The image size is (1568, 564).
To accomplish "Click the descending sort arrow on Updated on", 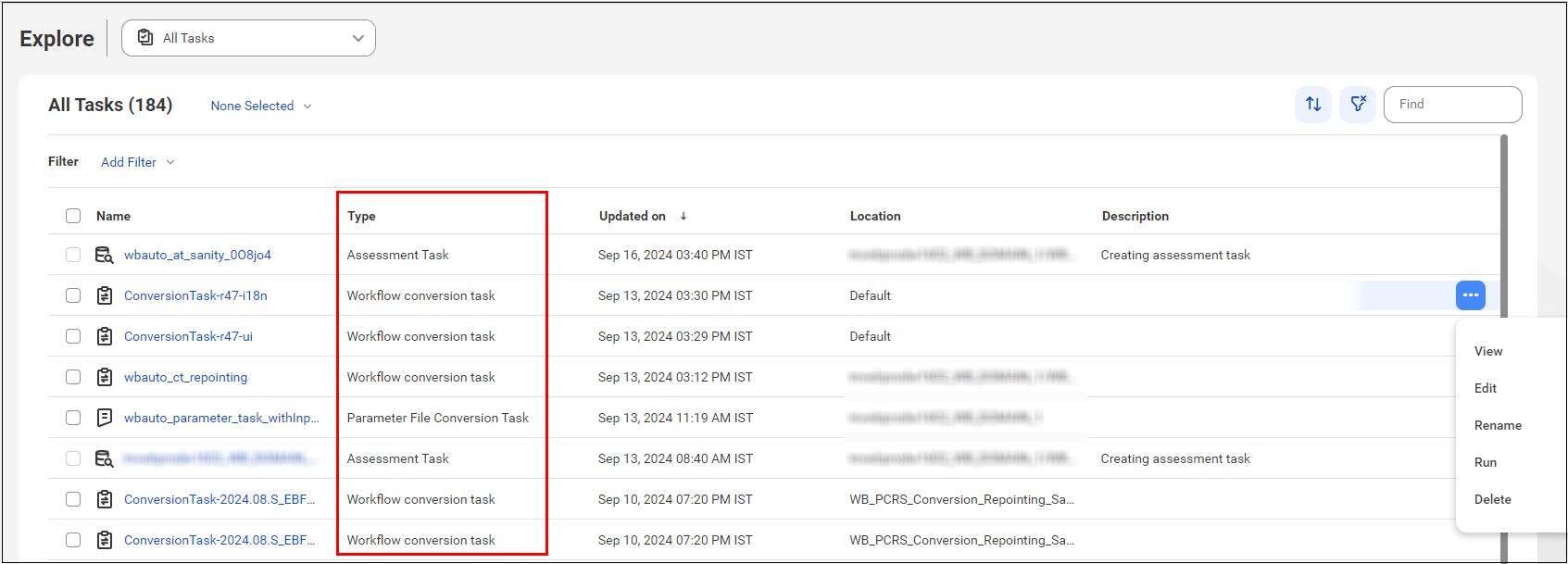I will 684,216.
